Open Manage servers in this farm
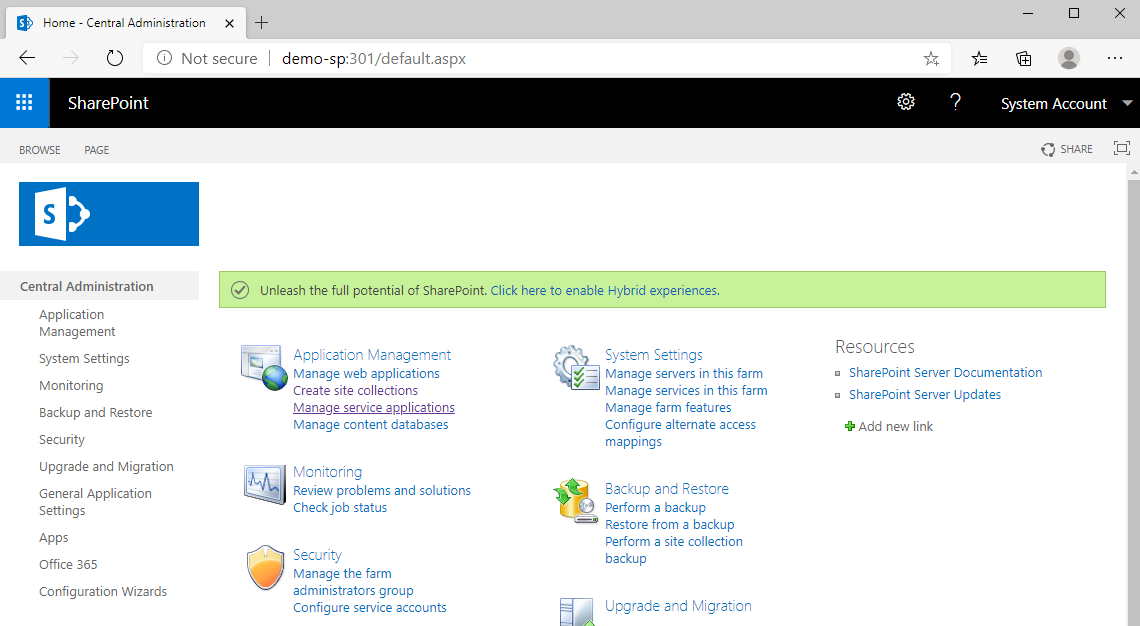 (x=684, y=373)
